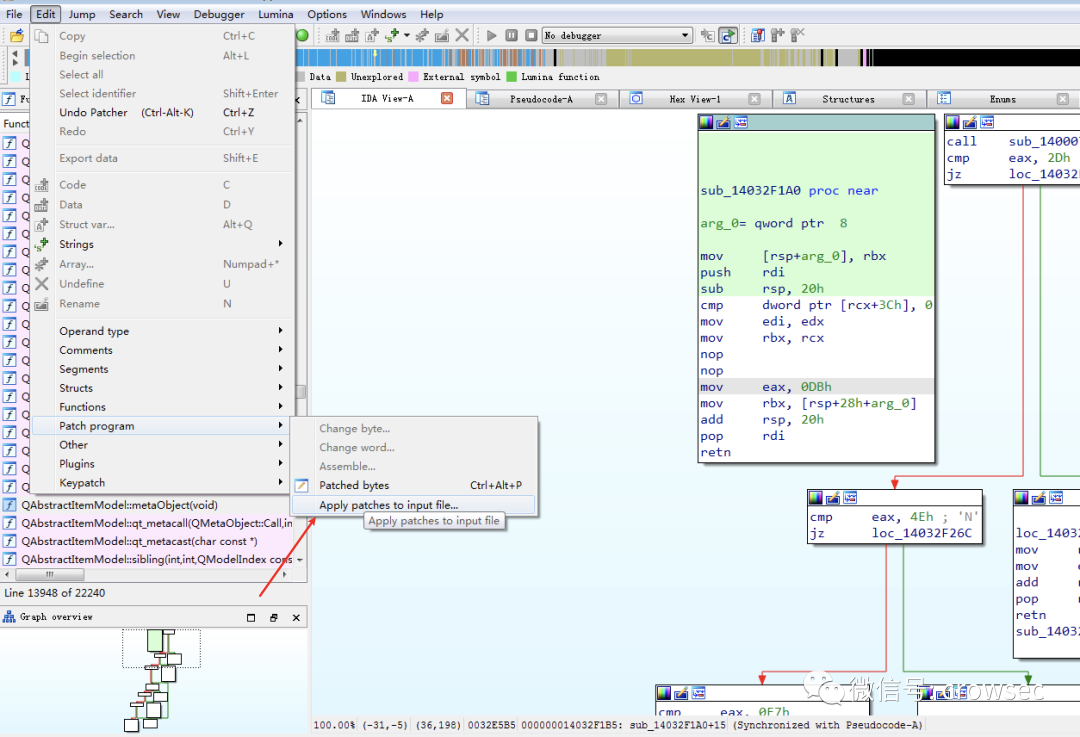Click the color icon on 'call sub_14000' node

click(x=953, y=123)
